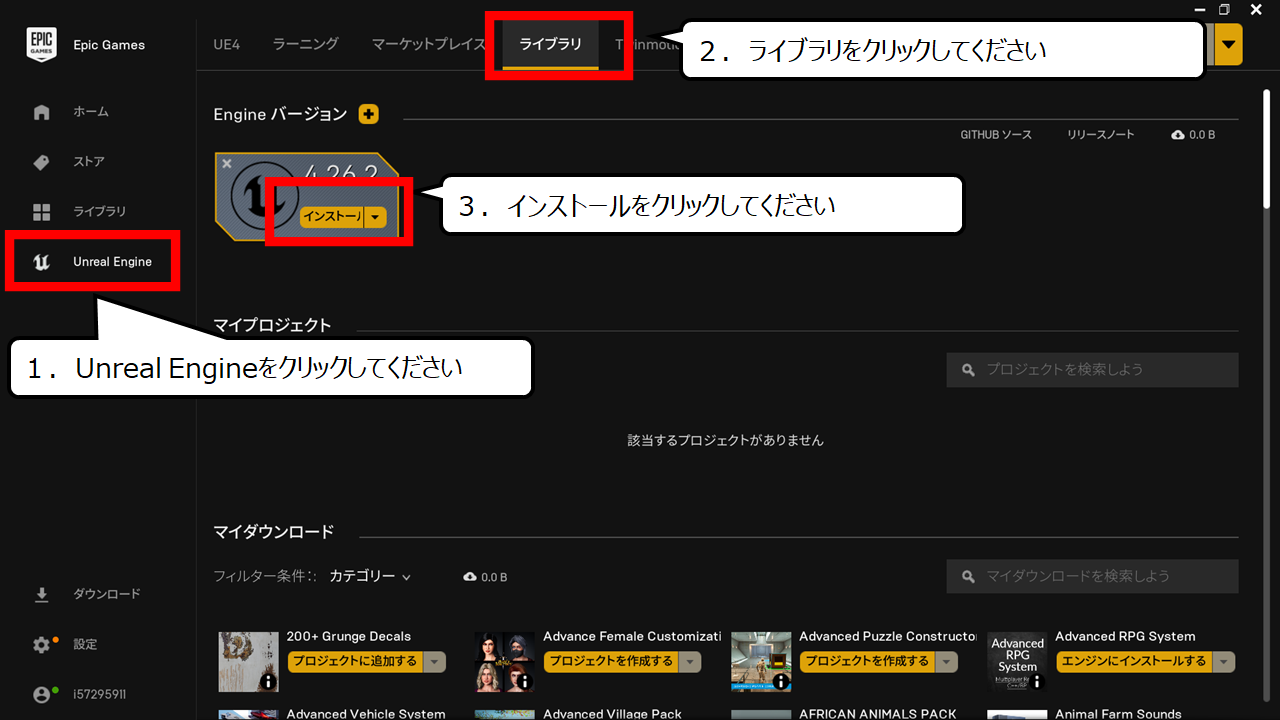The height and width of the screenshot is (720, 1280).
Task: Switch to the UE4 tab
Action: [x=227, y=44]
